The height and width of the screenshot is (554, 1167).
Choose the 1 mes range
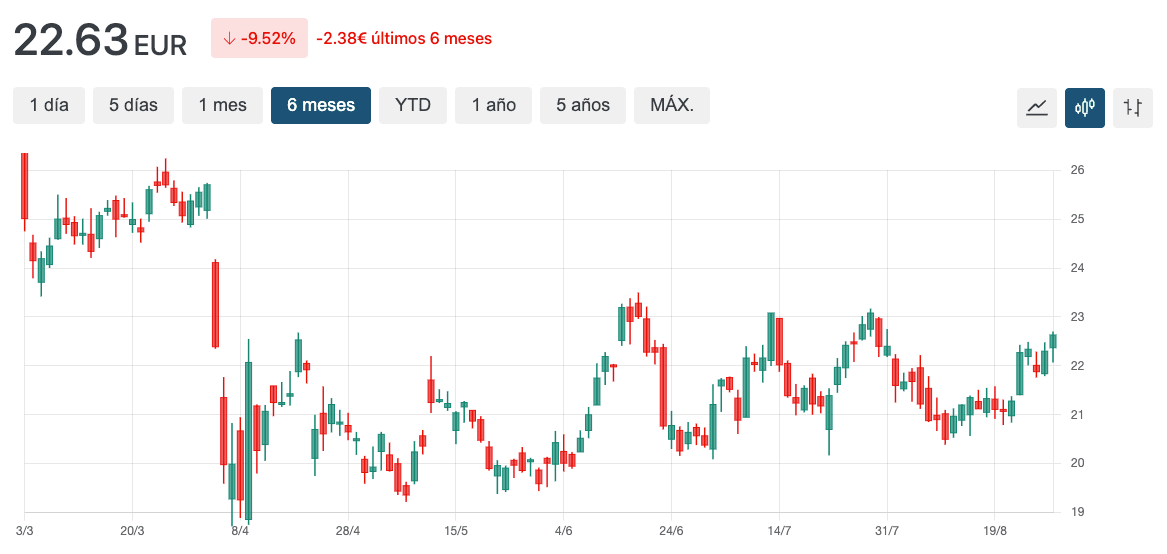coord(222,105)
